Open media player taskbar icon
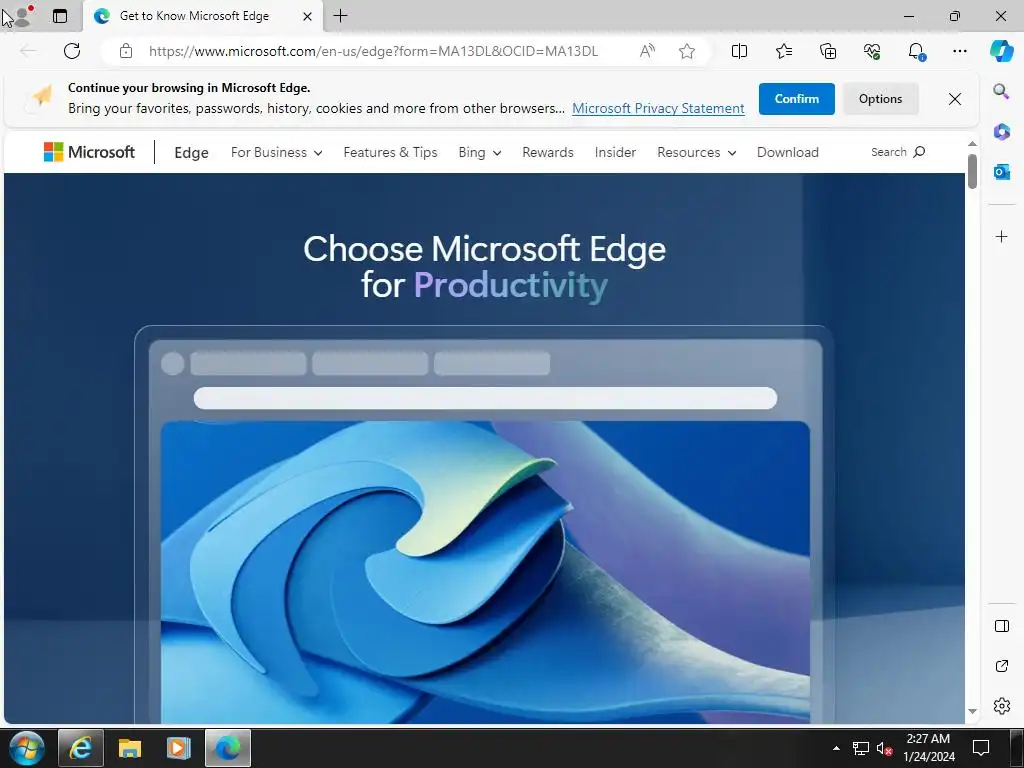This screenshot has width=1024, height=768. point(178,748)
